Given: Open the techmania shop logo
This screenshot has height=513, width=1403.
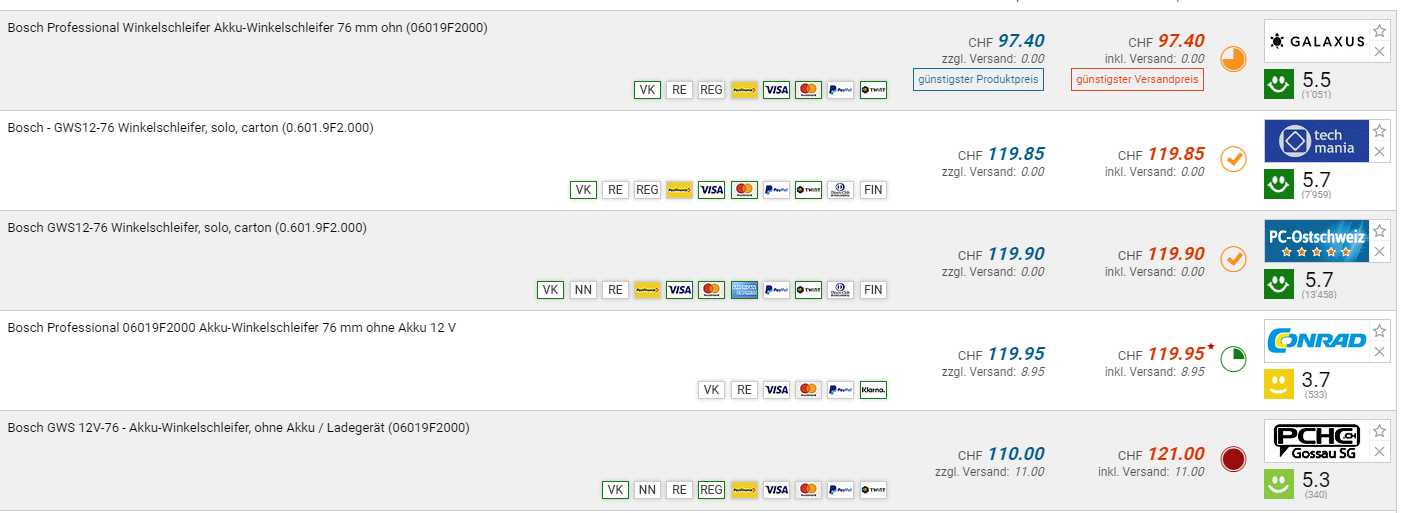Looking at the screenshot, I should (x=1314, y=141).
